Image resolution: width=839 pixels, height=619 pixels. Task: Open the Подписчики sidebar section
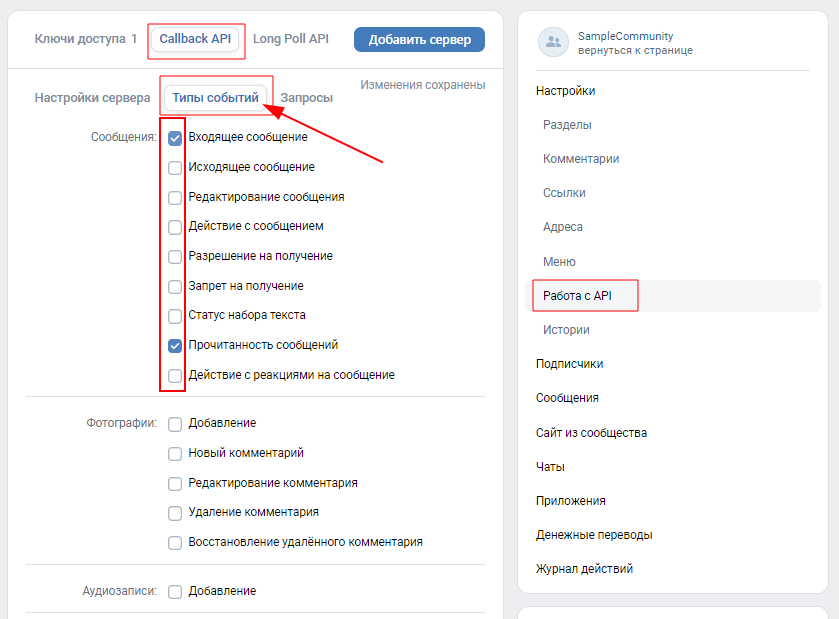(x=569, y=364)
